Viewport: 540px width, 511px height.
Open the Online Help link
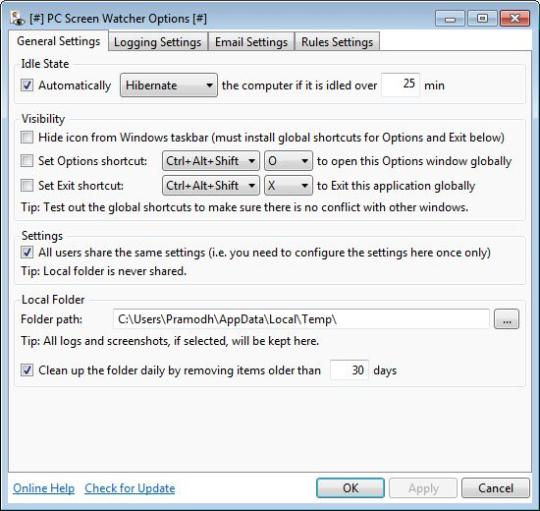[x=44, y=488]
